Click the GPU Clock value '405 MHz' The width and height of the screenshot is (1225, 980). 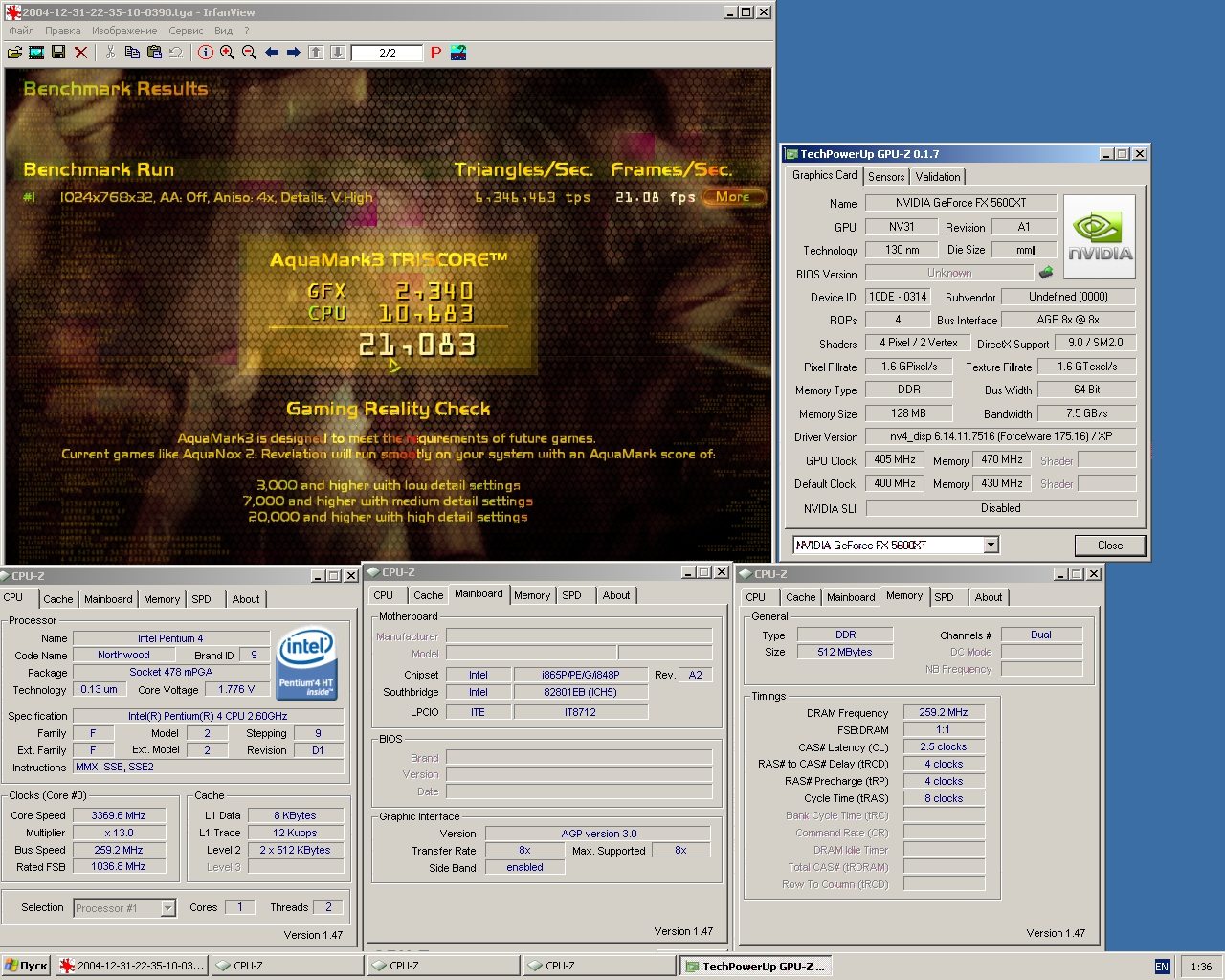[895, 460]
